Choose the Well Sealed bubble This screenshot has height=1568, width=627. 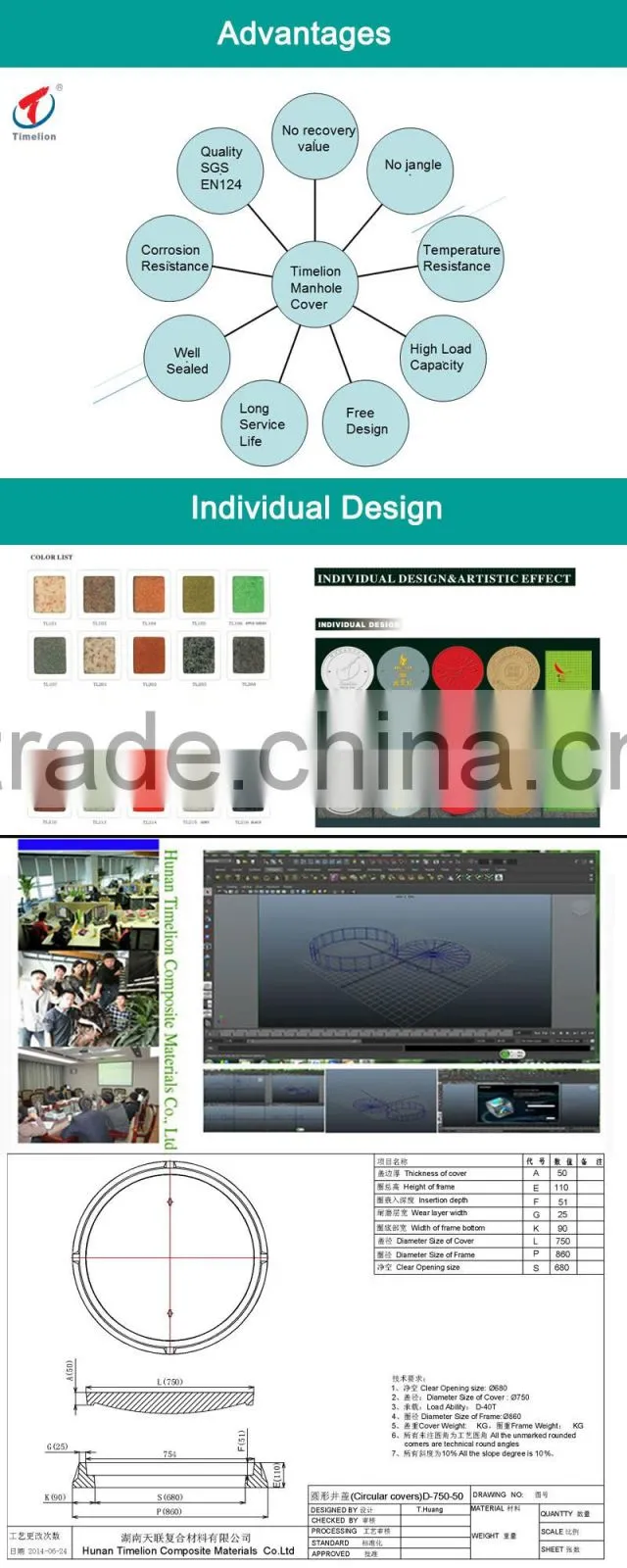187,359
